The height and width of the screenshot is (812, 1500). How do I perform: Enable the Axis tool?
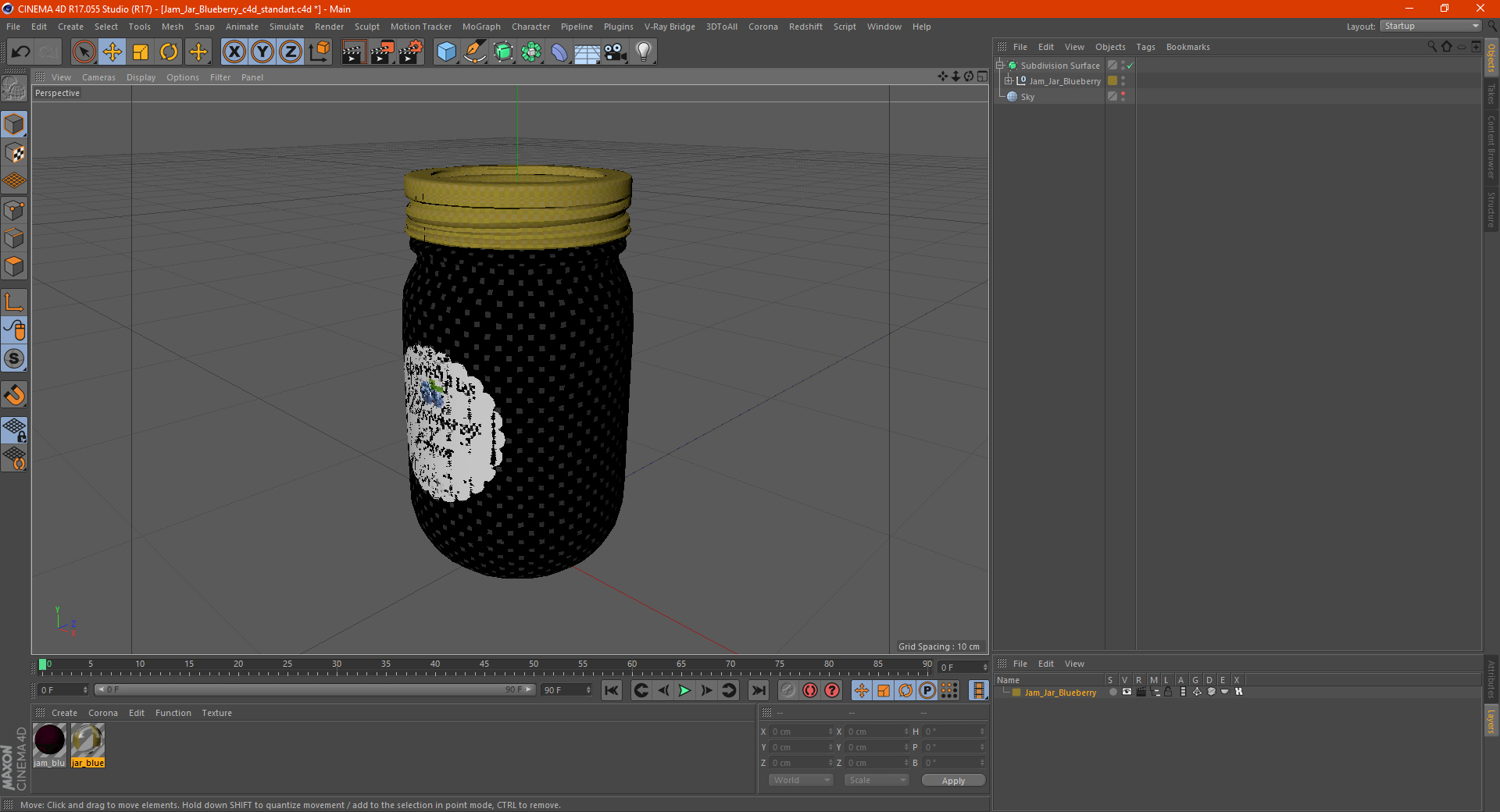click(x=14, y=302)
